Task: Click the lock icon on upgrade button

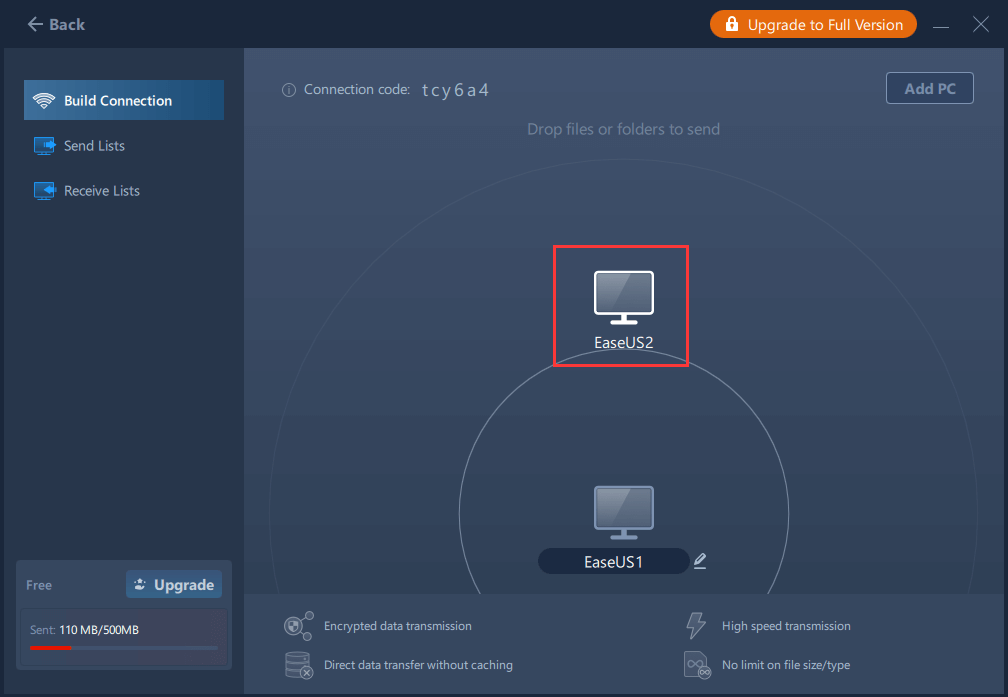Action: tap(732, 24)
